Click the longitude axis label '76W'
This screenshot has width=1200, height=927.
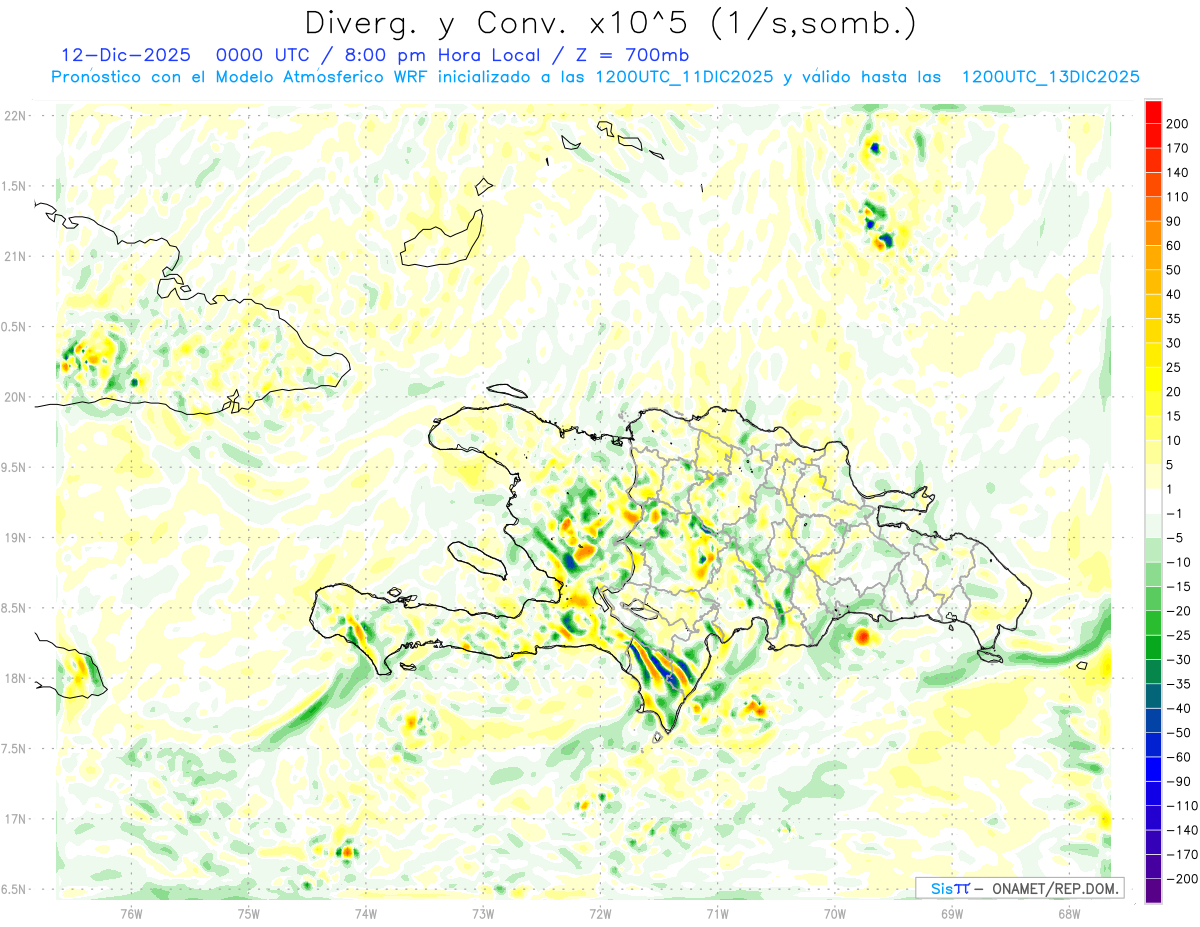coord(131,913)
